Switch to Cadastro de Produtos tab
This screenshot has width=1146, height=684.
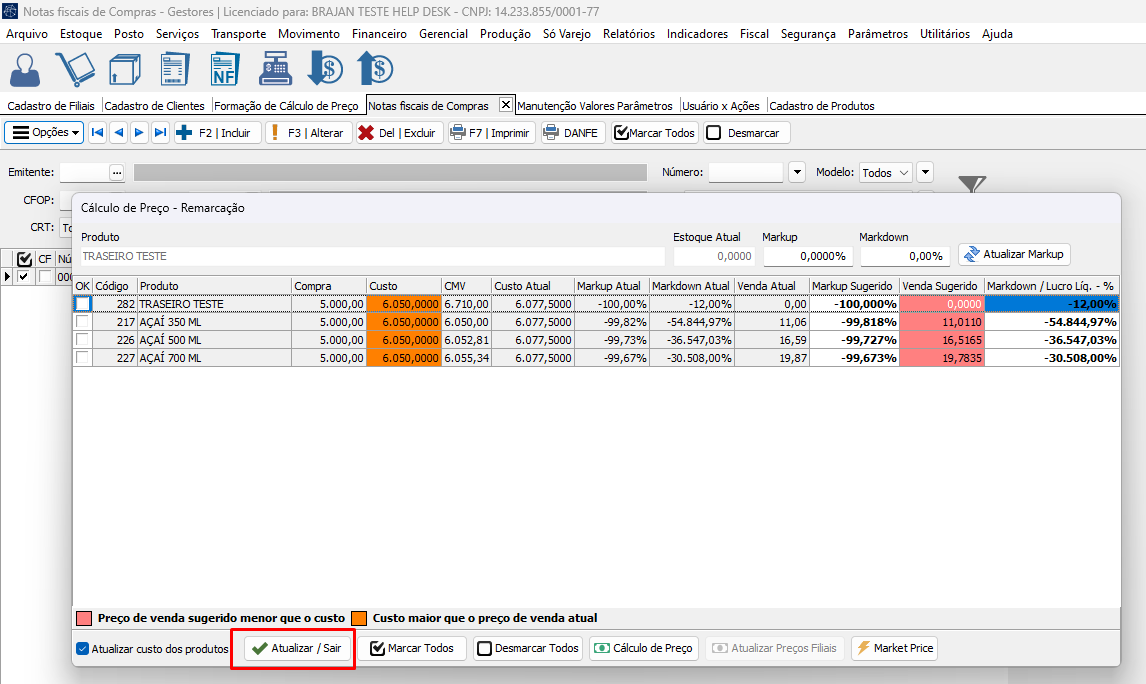pyautogui.click(x=821, y=105)
